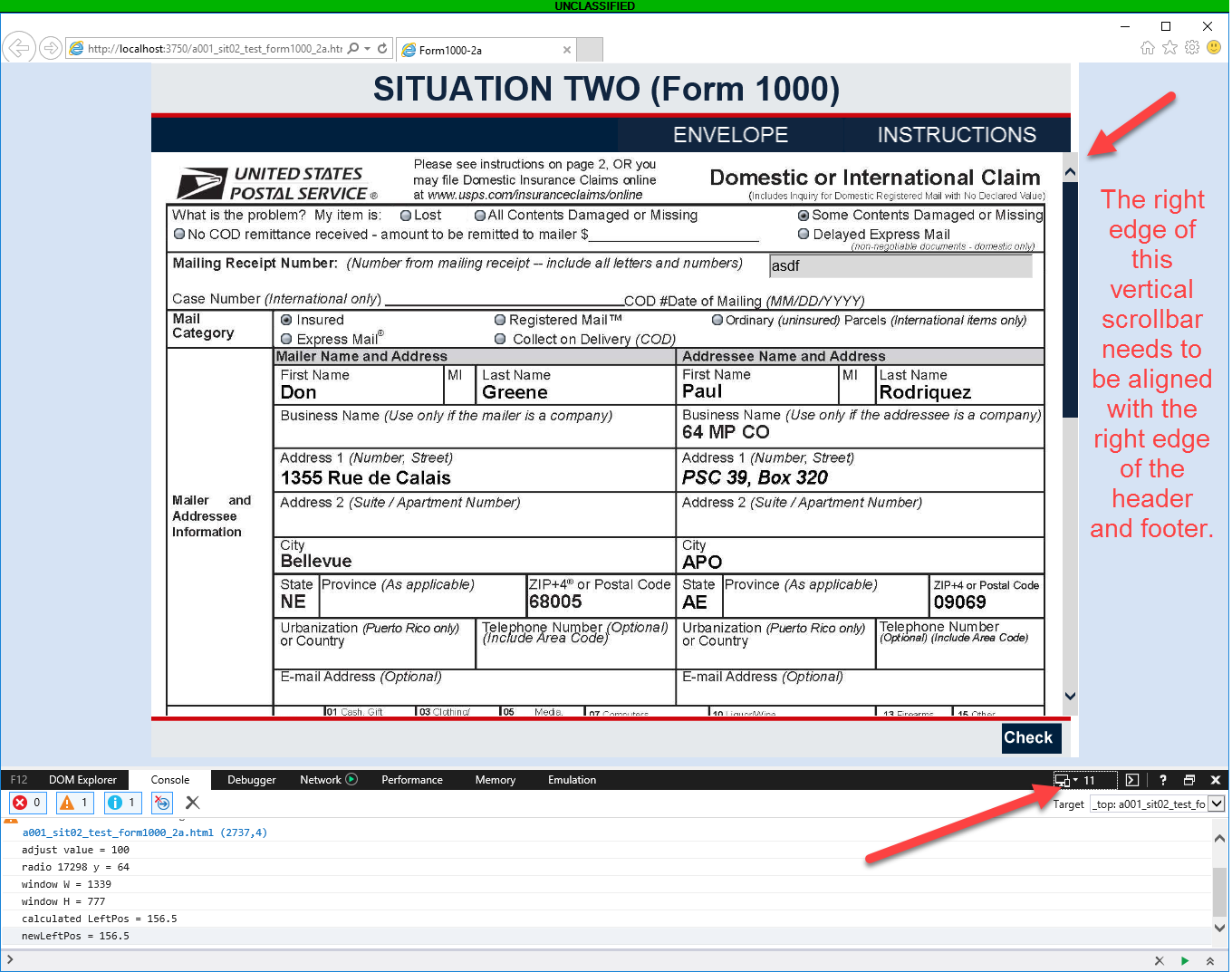Go back with the browser back arrow
1232x972 pixels.
[19, 48]
